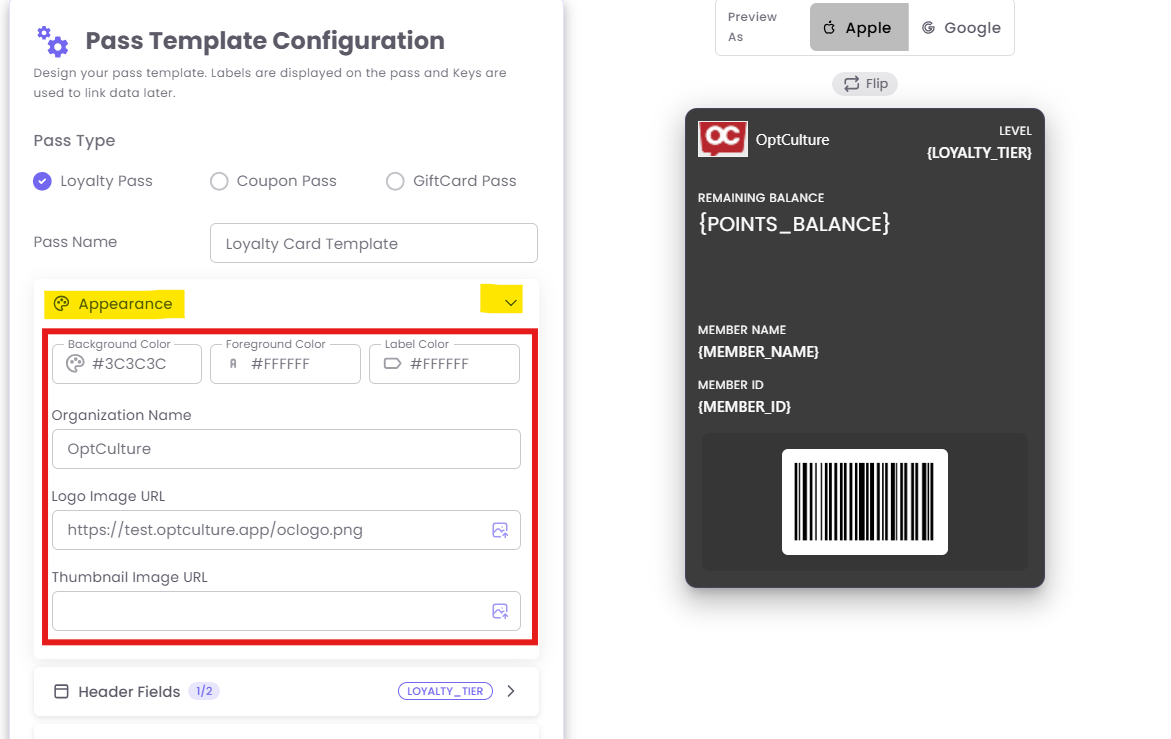The height and width of the screenshot is (739, 1171).
Task: Click the image upload icon for Thumbnail URL
Action: pyautogui.click(x=500, y=611)
